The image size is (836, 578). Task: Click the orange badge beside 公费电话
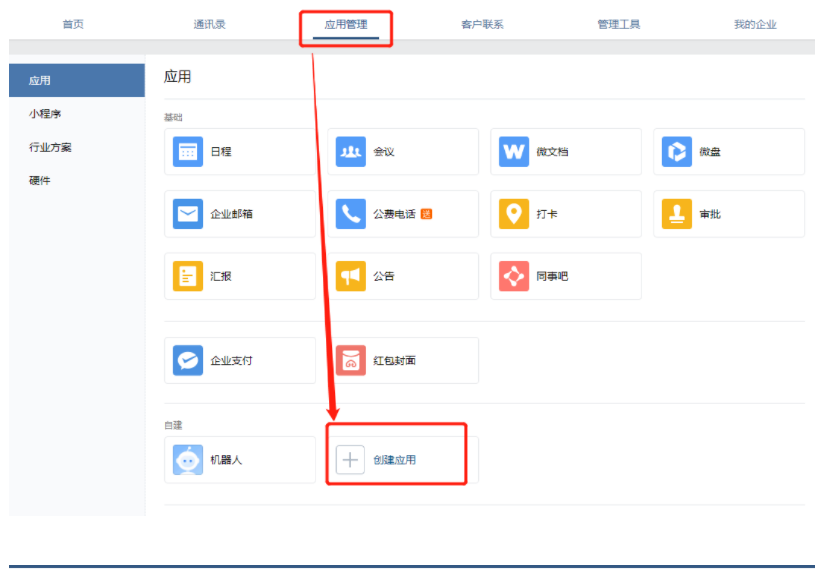pyautogui.click(x=427, y=214)
